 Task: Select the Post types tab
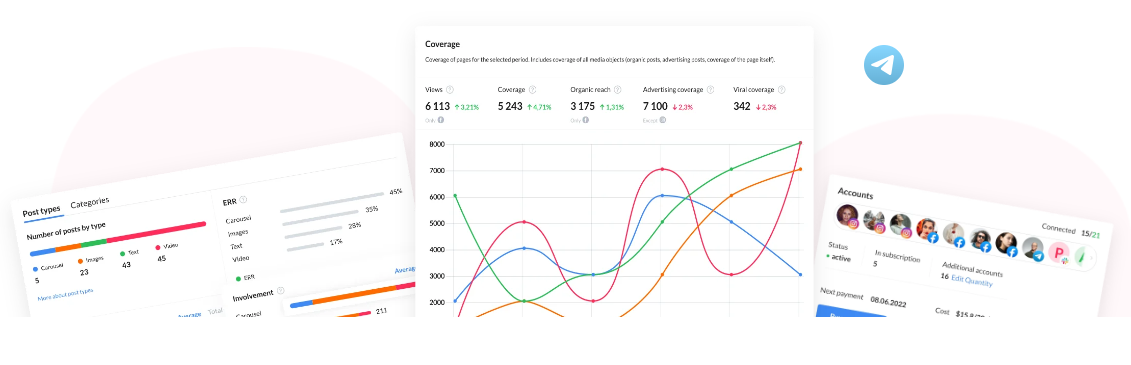(41, 212)
